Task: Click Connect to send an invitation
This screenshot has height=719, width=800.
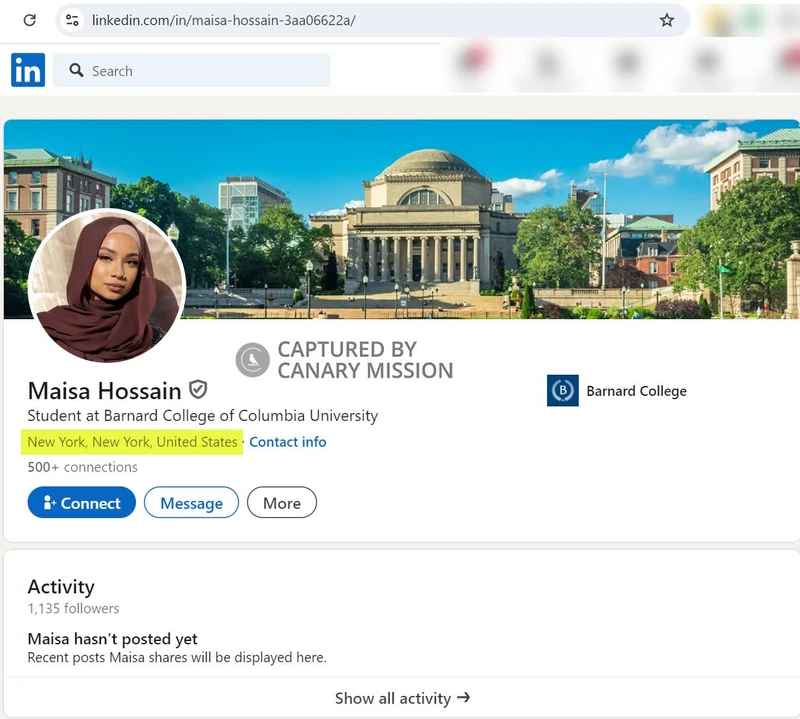Action: click(81, 503)
